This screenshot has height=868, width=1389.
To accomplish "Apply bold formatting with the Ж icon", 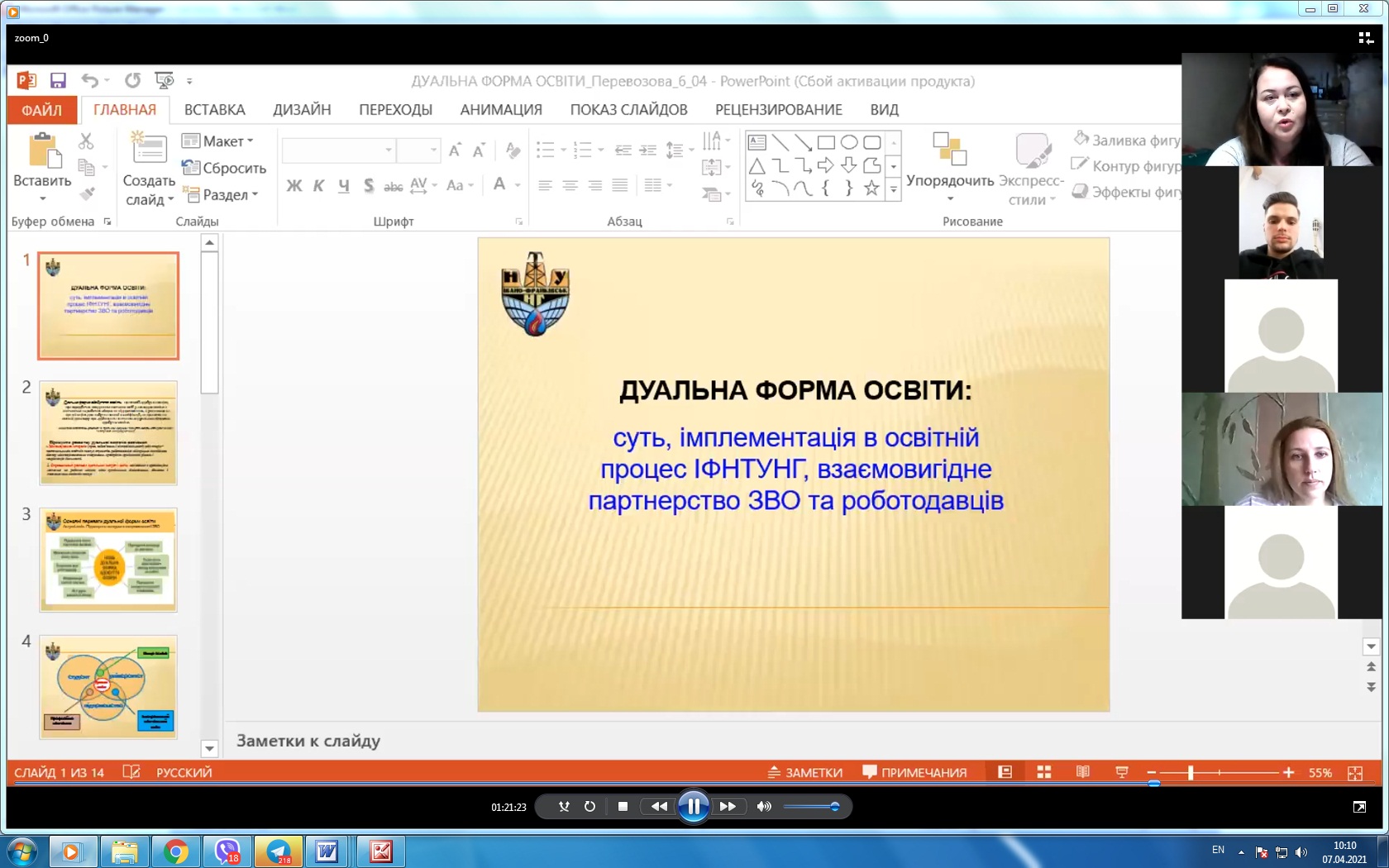I will coord(294,186).
